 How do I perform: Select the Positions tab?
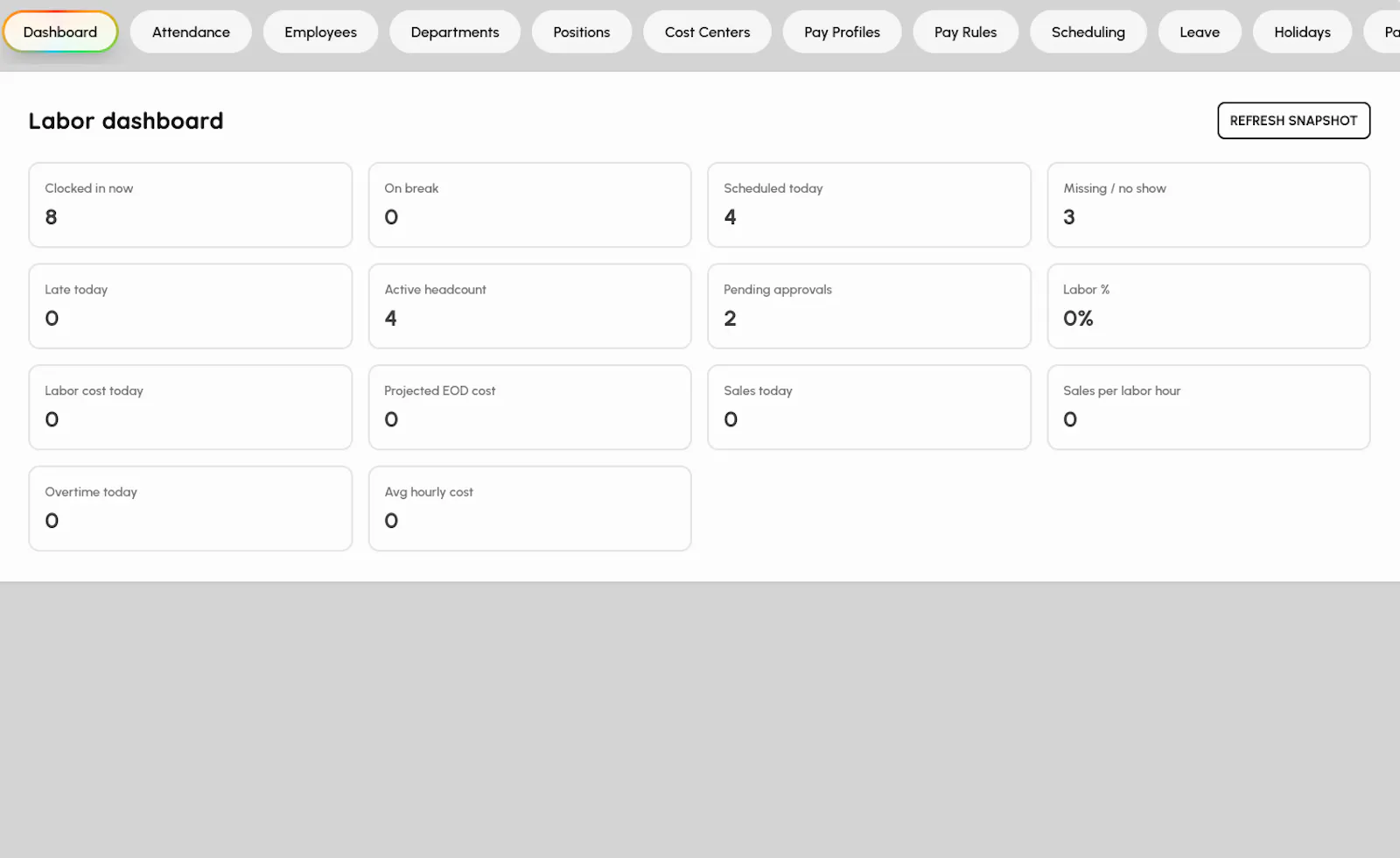point(582,32)
